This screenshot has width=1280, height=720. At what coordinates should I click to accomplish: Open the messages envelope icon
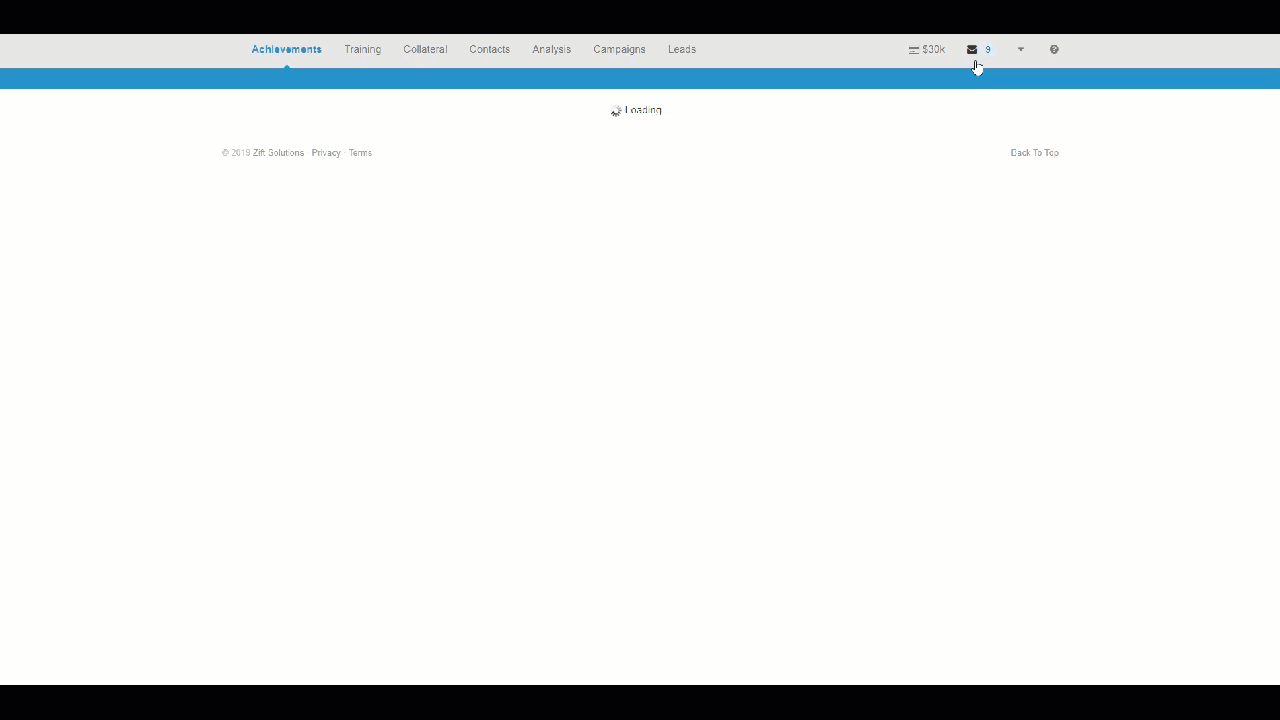coord(972,49)
